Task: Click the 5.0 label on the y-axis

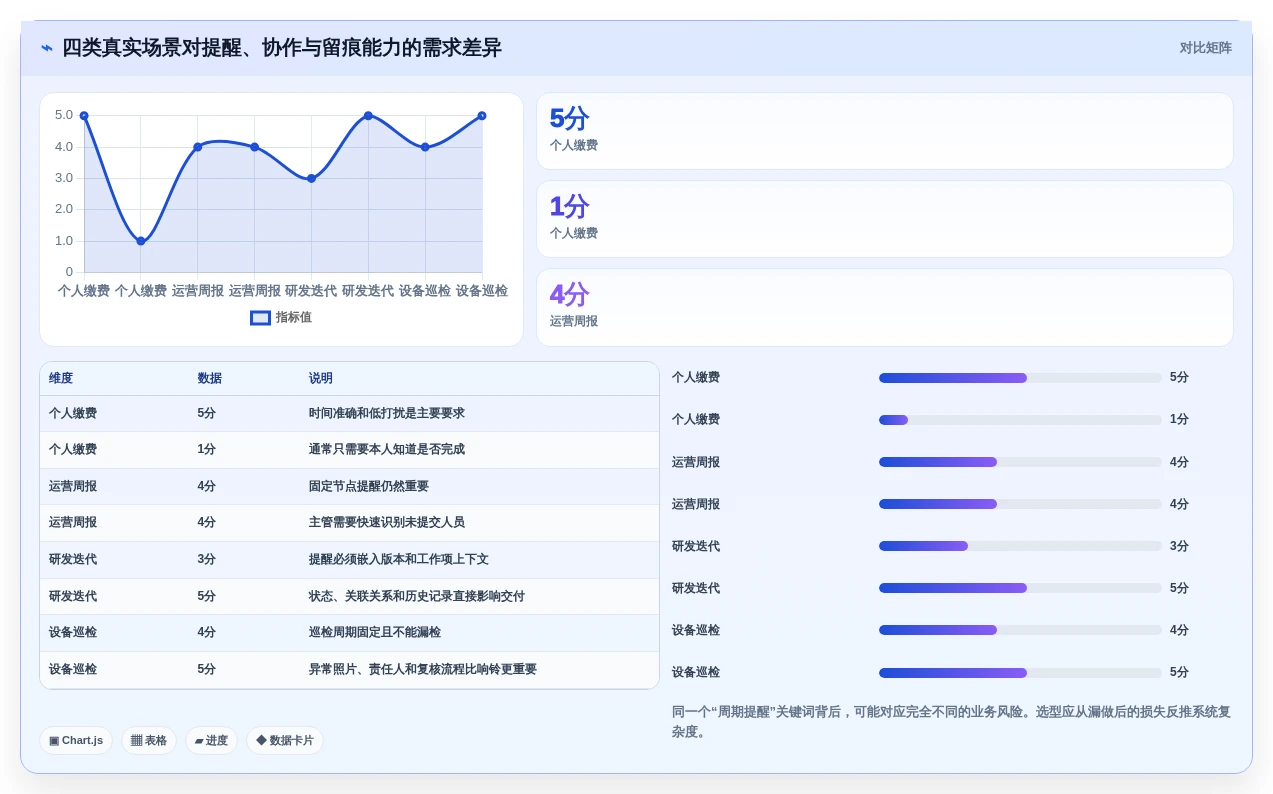Action: 64,115
